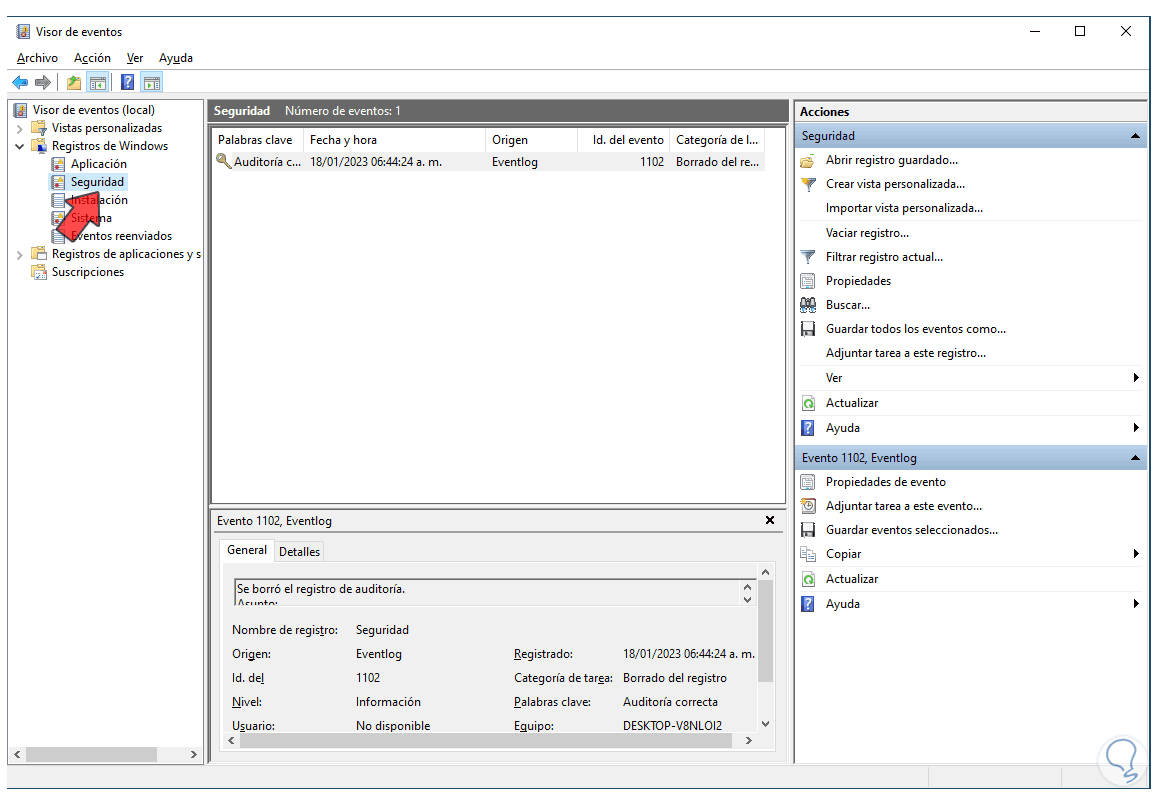Open Ayuda submenu arrow under Evento 1102
Viewport: 1157px width, 805px height.
tap(1136, 604)
